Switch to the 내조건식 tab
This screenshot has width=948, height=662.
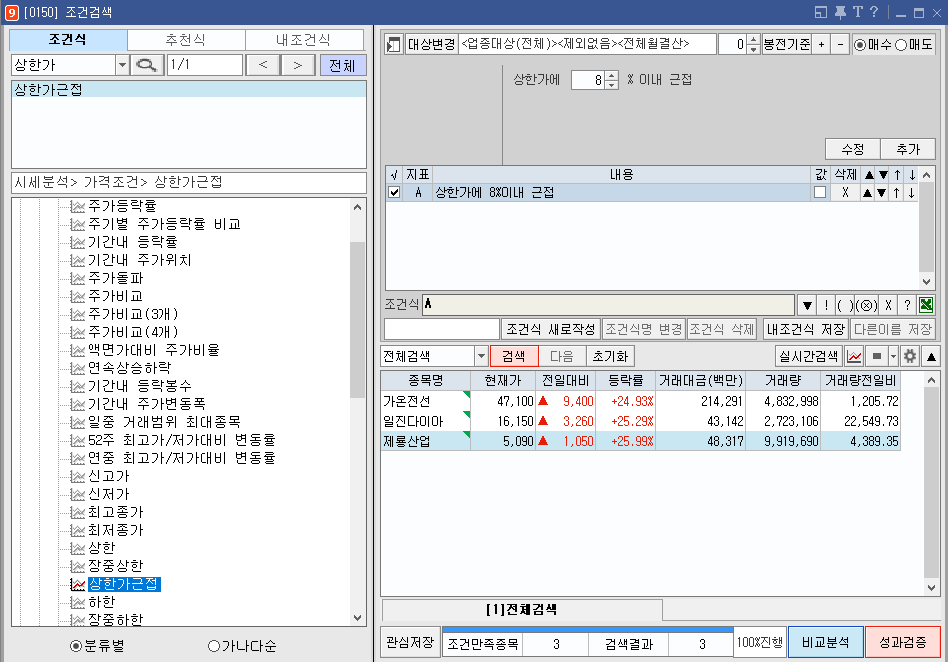(x=305, y=40)
